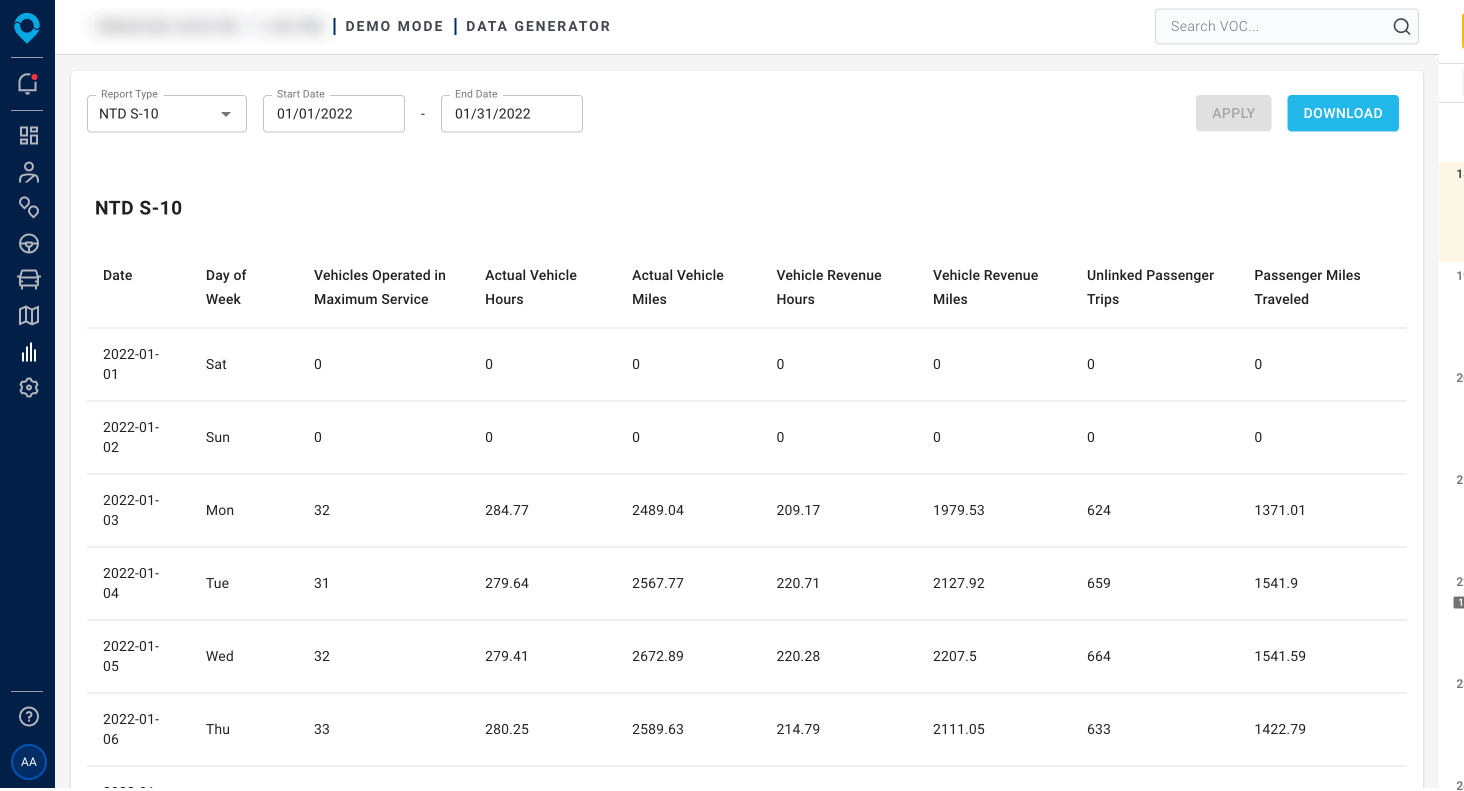
Task: Expand the Report Type dropdown
Action: [166, 114]
